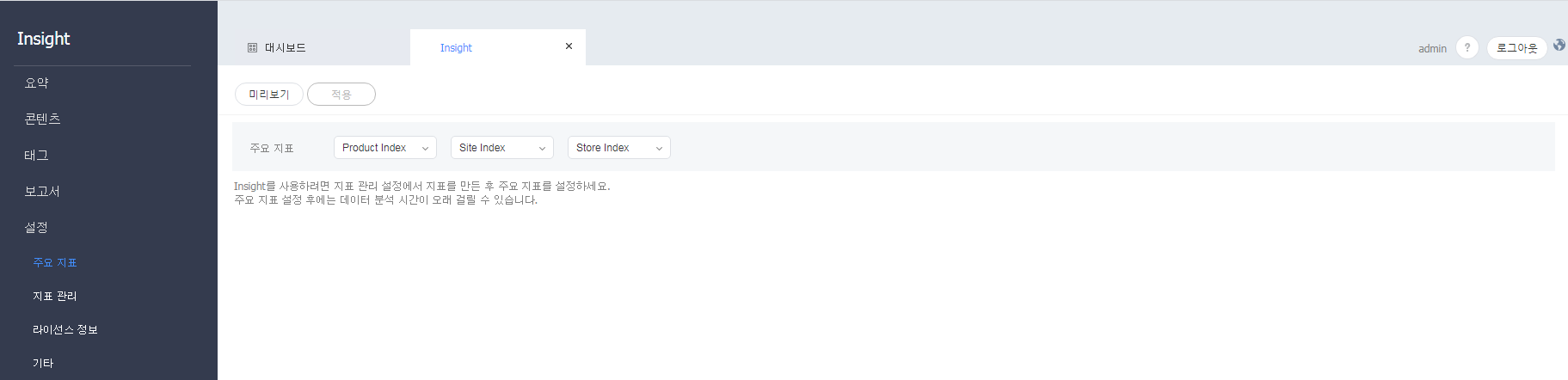Close the Insight tab

pyautogui.click(x=569, y=46)
